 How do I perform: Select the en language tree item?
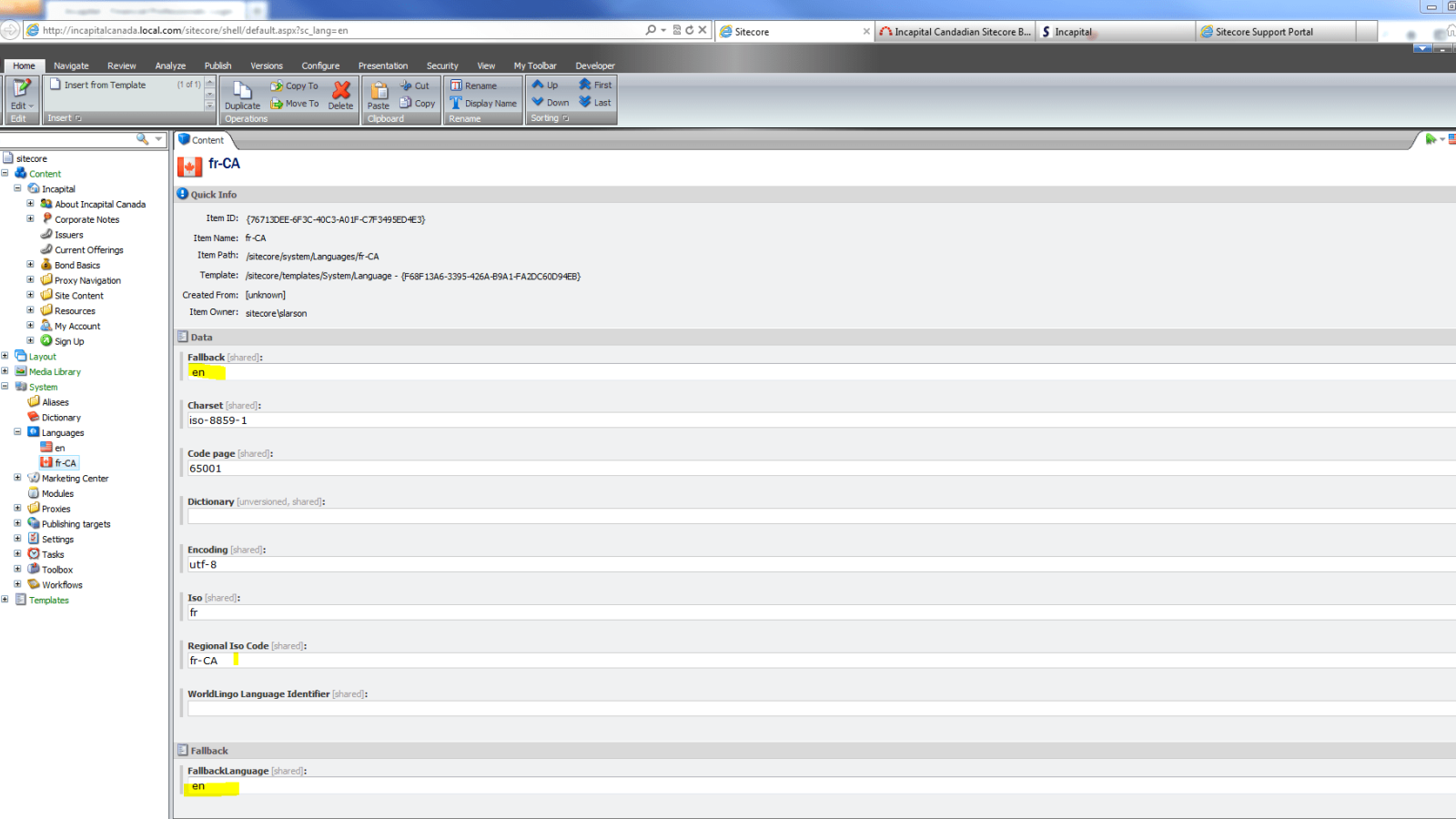(60, 448)
